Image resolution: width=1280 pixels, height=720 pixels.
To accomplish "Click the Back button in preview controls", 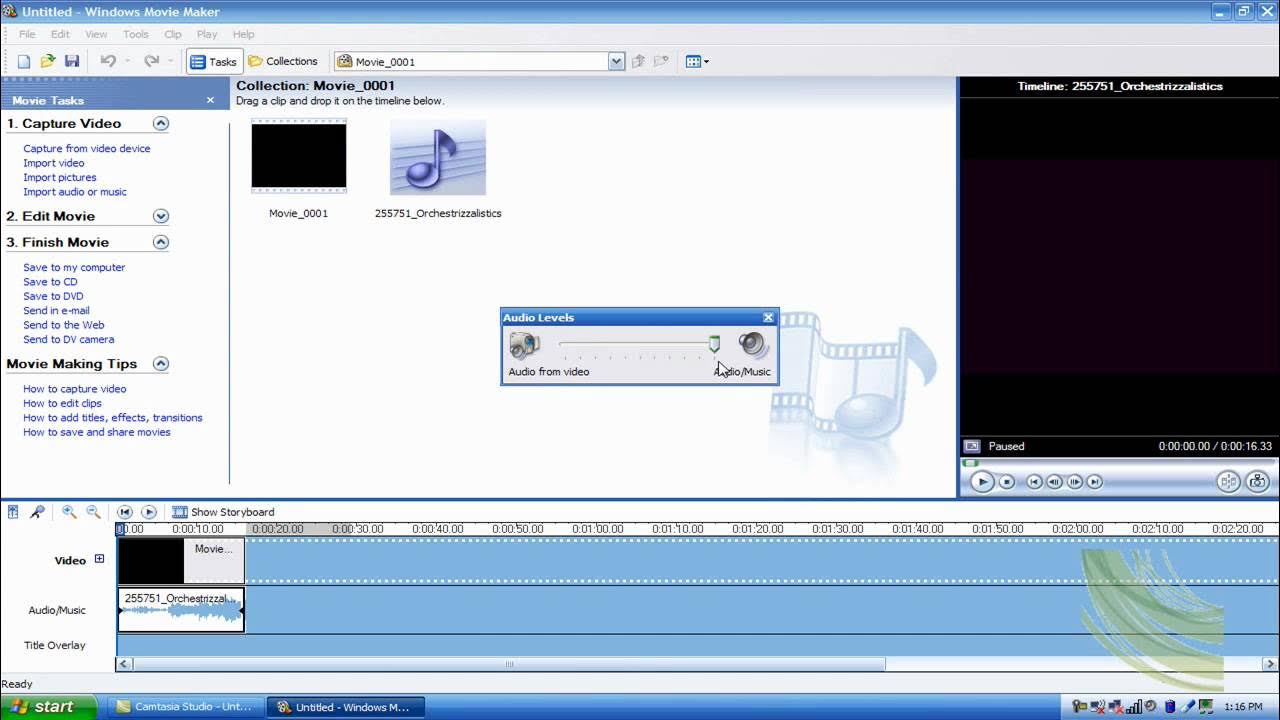I will pyautogui.click(x=1034, y=482).
